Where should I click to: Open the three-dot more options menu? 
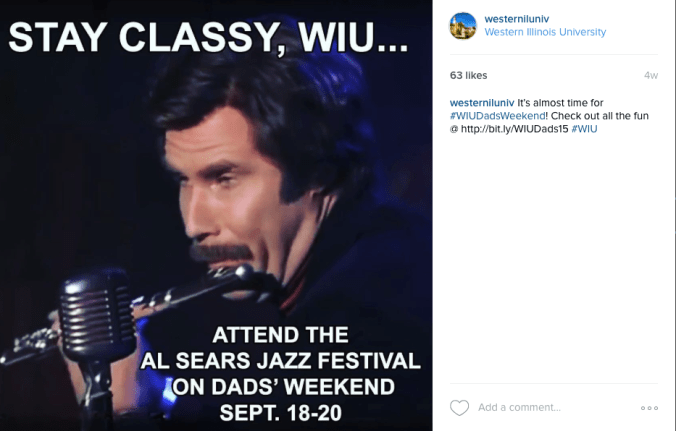[649, 408]
